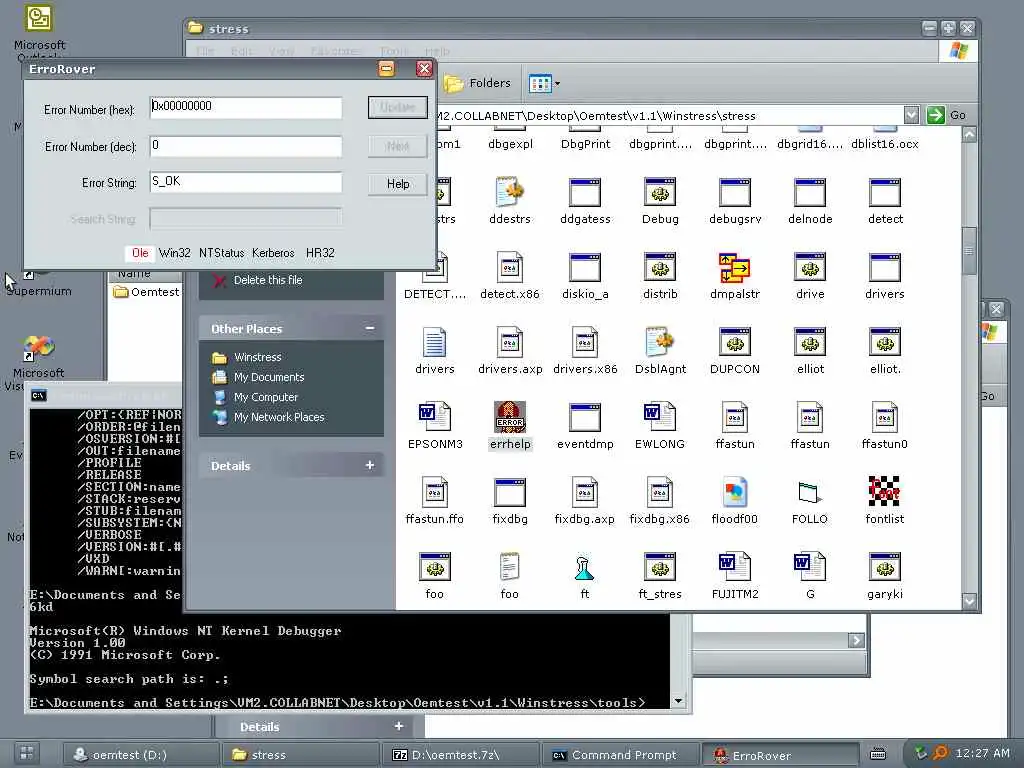Switch to D:\oemtest.7z taskbar item
Viewport: 1024px width, 768px height.
coord(459,754)
